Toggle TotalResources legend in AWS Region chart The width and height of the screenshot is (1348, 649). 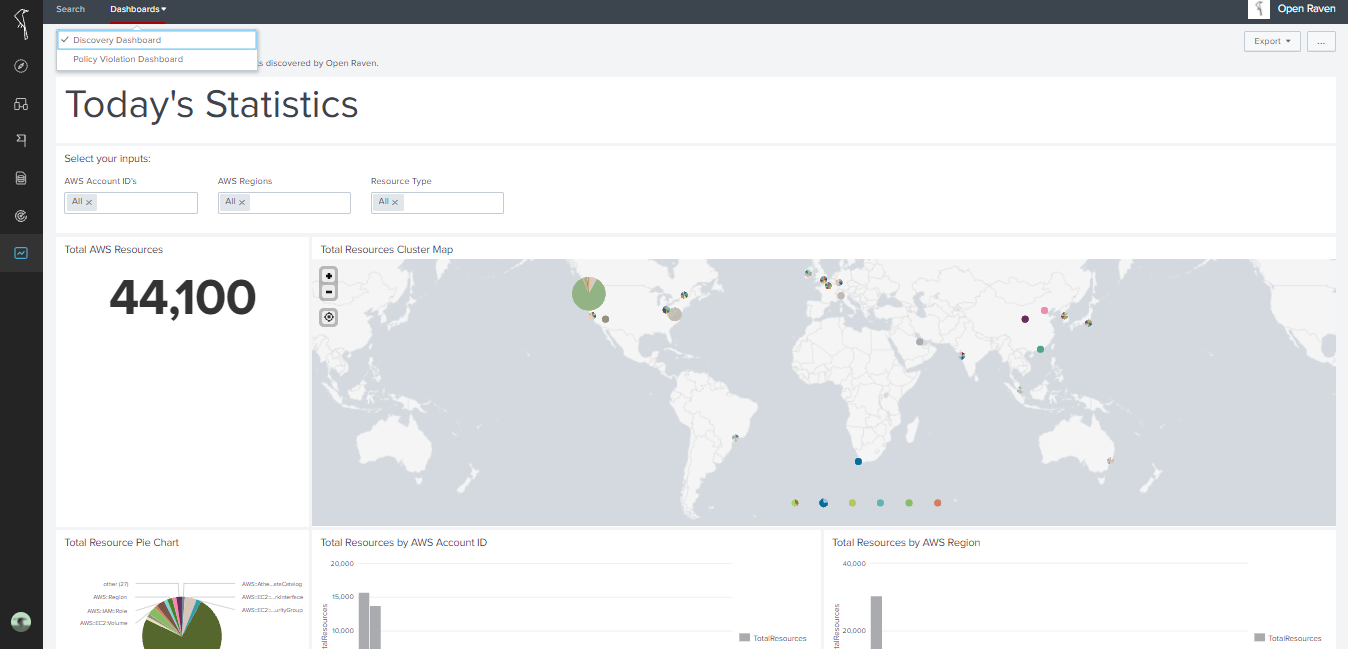[1288, 638]
